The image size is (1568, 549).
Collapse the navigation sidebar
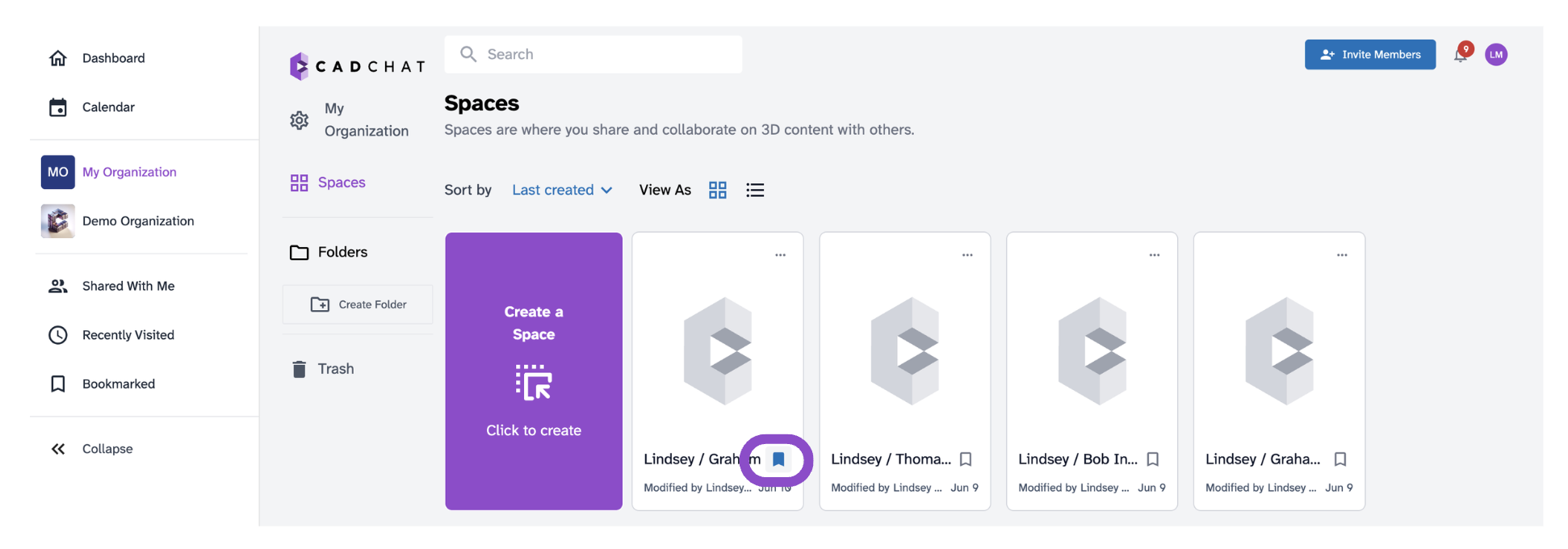click(107, 449)
